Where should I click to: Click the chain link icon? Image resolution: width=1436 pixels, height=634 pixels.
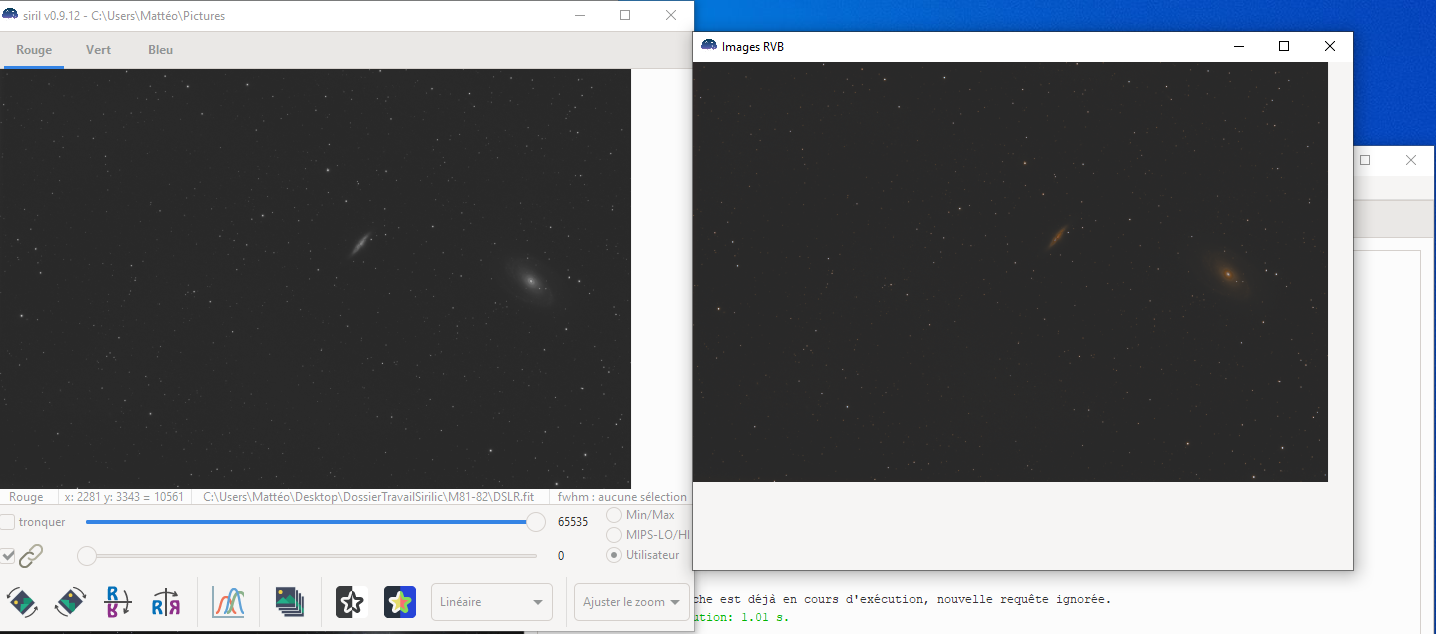point(32,555)
